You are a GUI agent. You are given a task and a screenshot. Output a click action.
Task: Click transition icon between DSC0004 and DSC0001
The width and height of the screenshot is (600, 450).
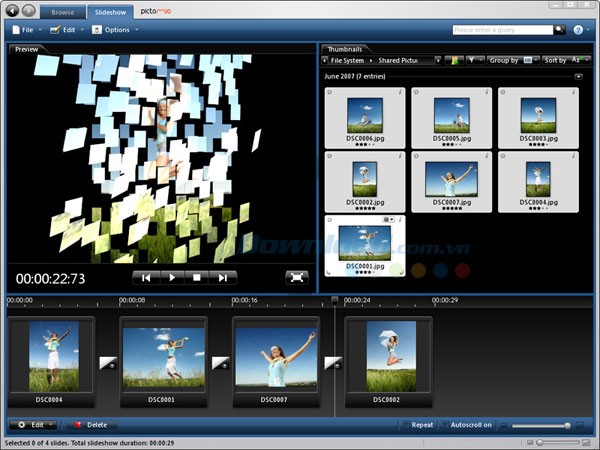pyautogui.click(x=107, y=363)
